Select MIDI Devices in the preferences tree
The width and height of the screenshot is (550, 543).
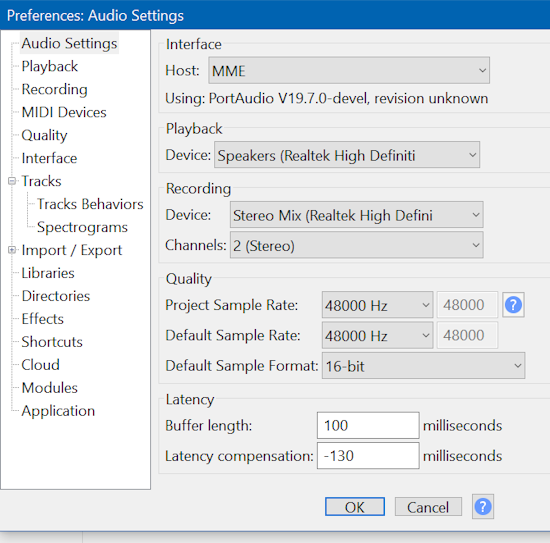pyautogui.click(x=64, y=112)
